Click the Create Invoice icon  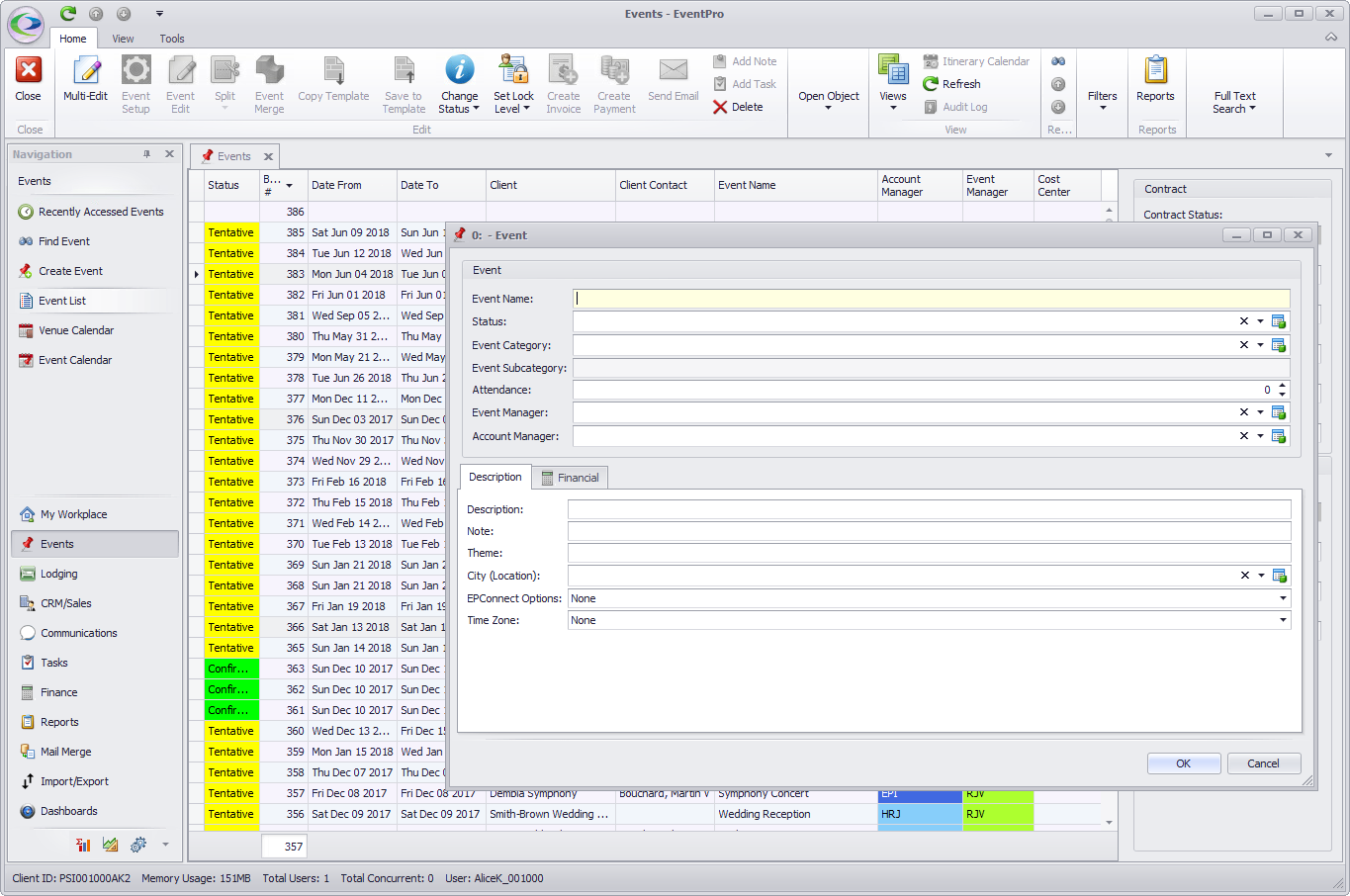(x=564, y=70)
